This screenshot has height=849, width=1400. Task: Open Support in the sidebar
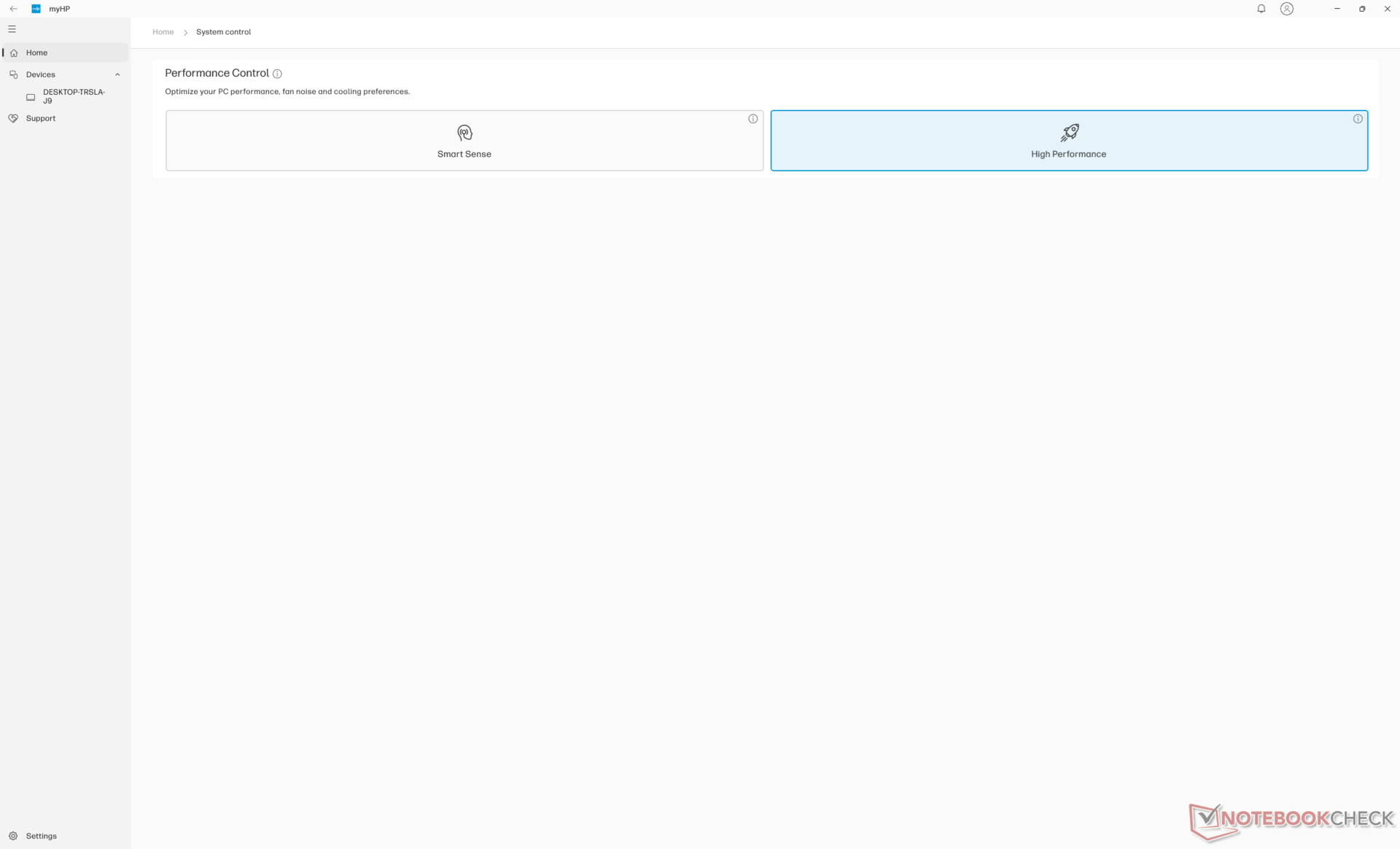click(x=40, y=118)
